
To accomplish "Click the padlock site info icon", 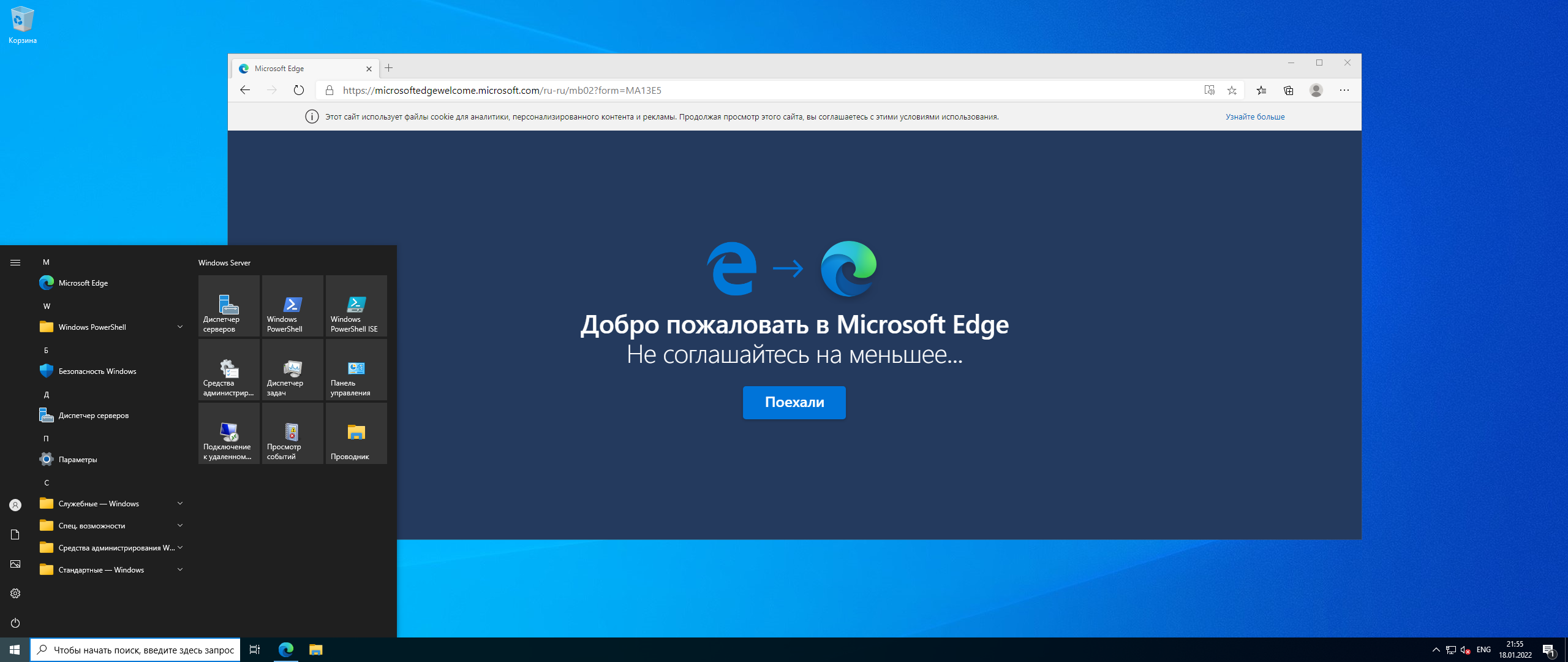I will [330, 90].
